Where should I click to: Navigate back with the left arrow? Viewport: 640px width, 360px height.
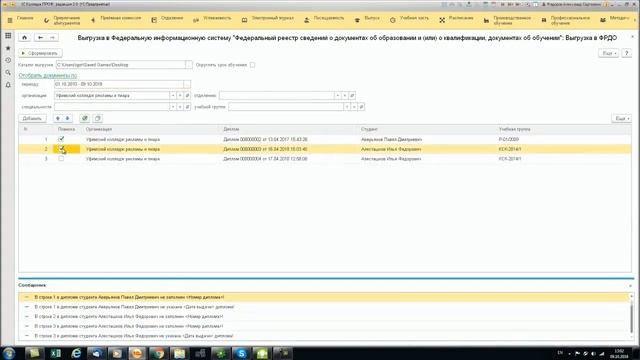tap(40, 38)
